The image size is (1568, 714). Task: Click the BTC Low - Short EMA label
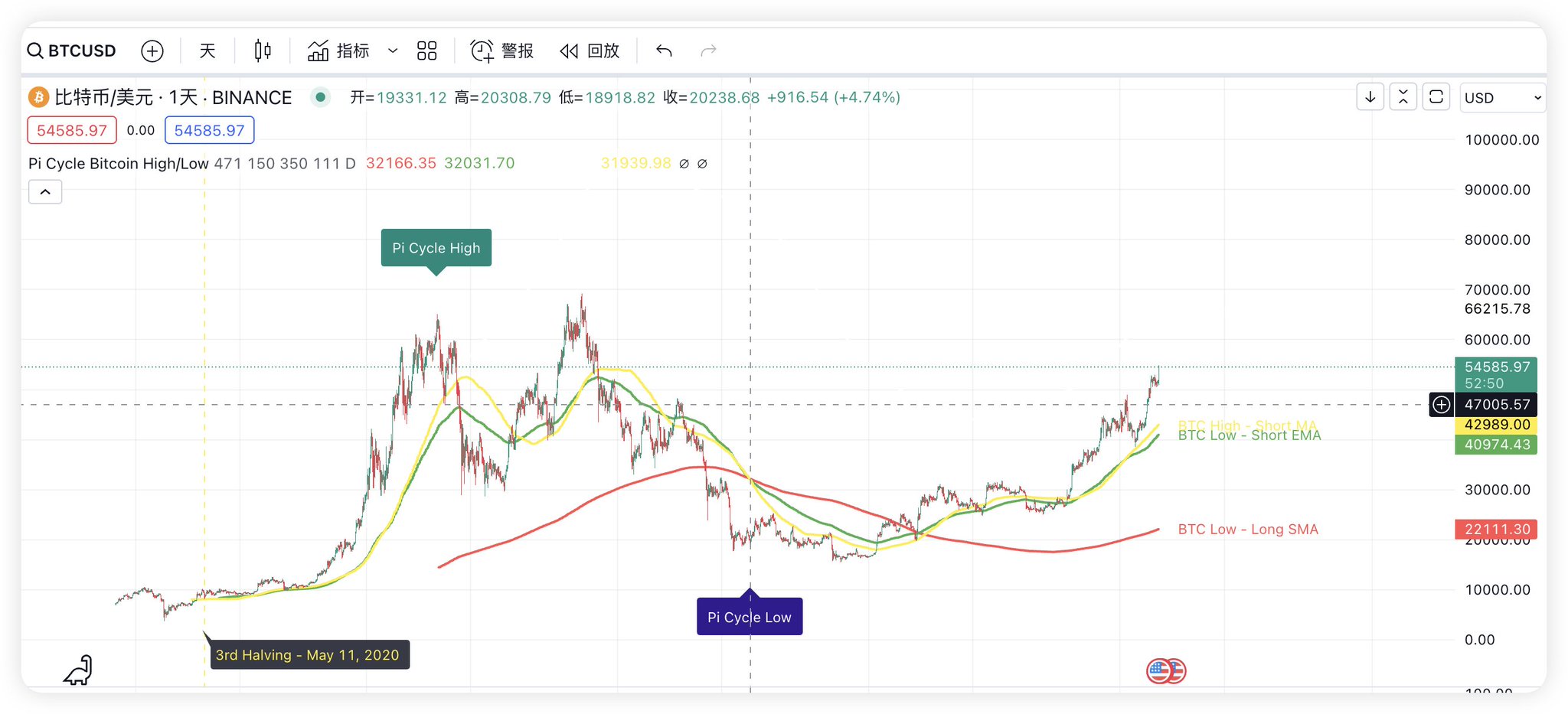[x=1249, y=435]
